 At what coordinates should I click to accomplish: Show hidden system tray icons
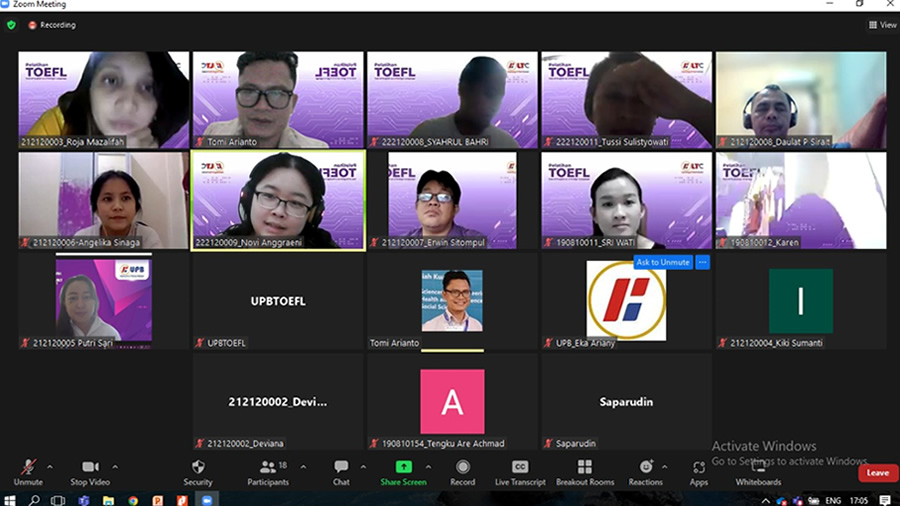click(766, 501)
